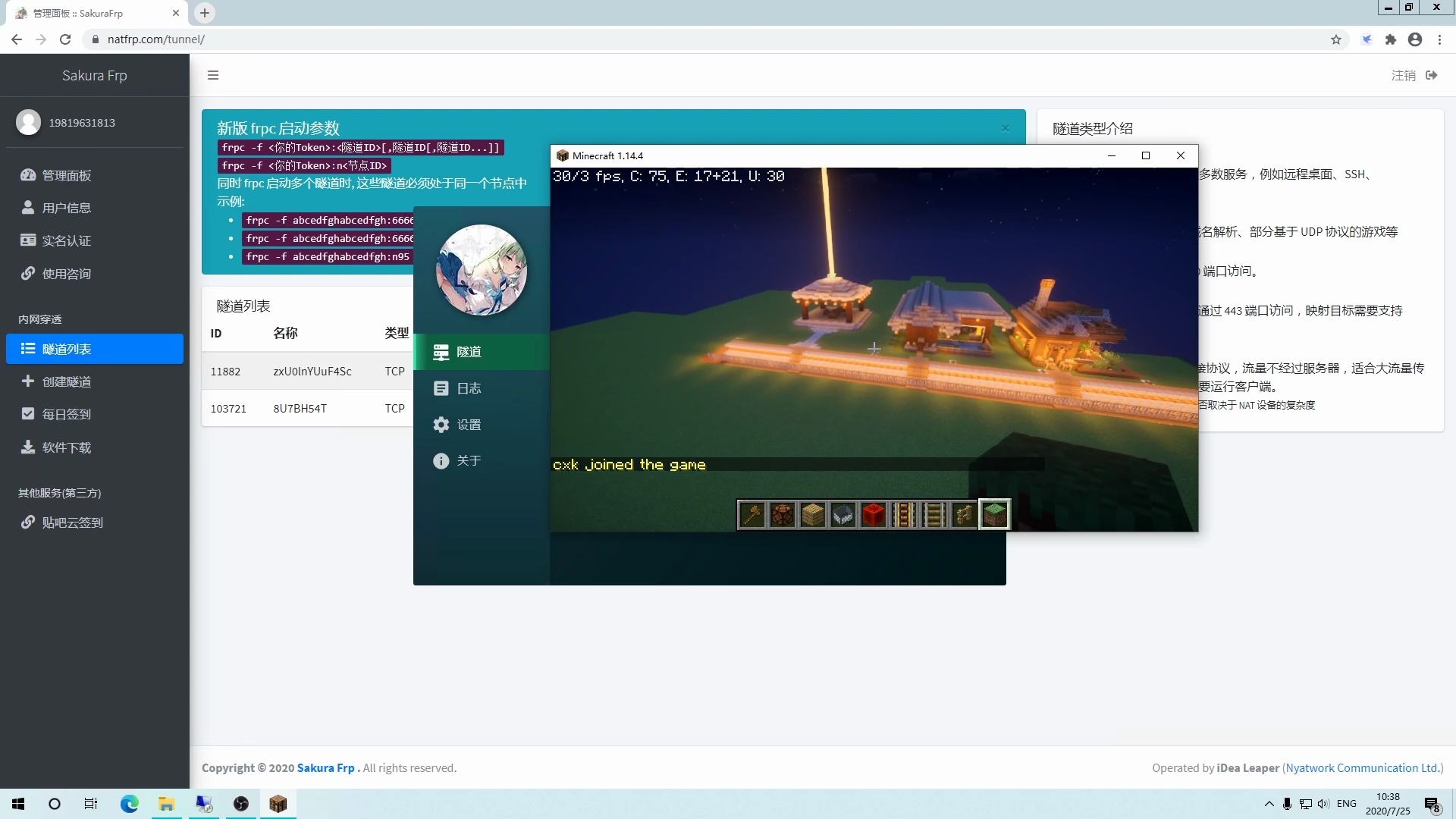
Task: Close the 管理面板 SakuraFrp tab
Action: (x=176, y=13)
